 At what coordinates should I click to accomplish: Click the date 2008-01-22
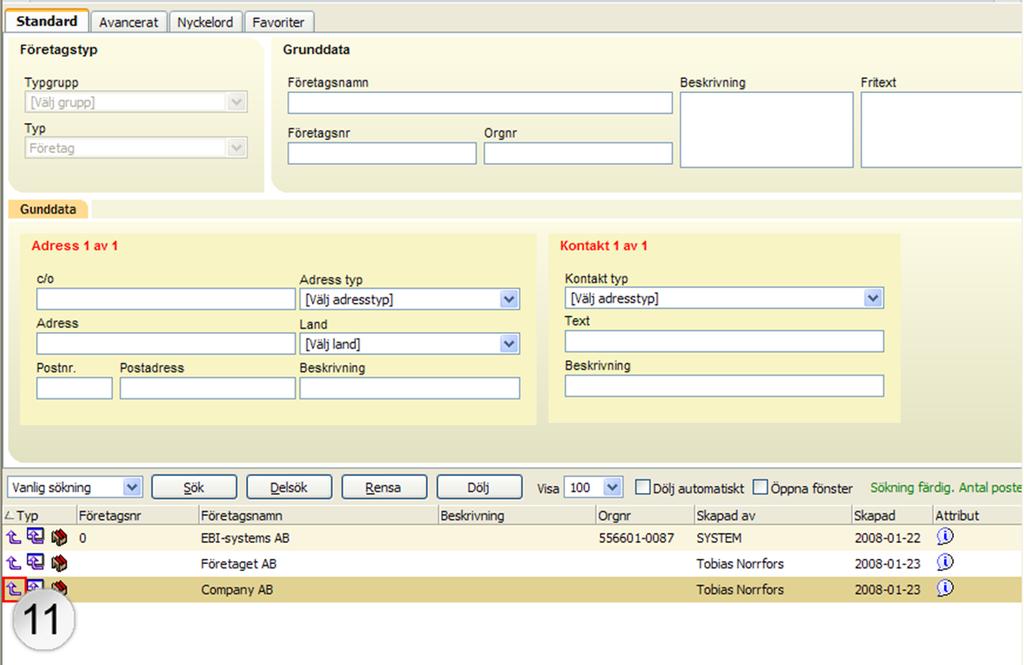tap(888, 538)
